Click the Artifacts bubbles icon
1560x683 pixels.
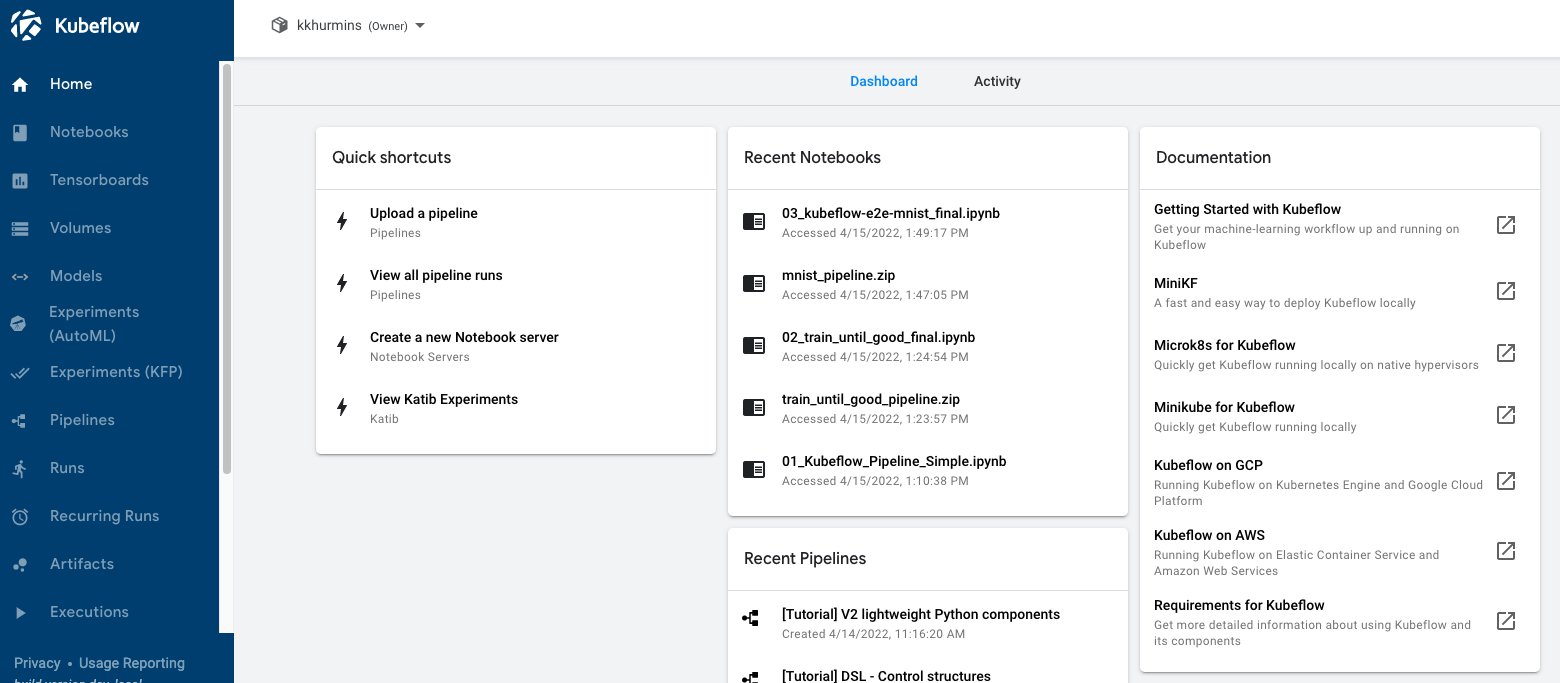point(19,565)
